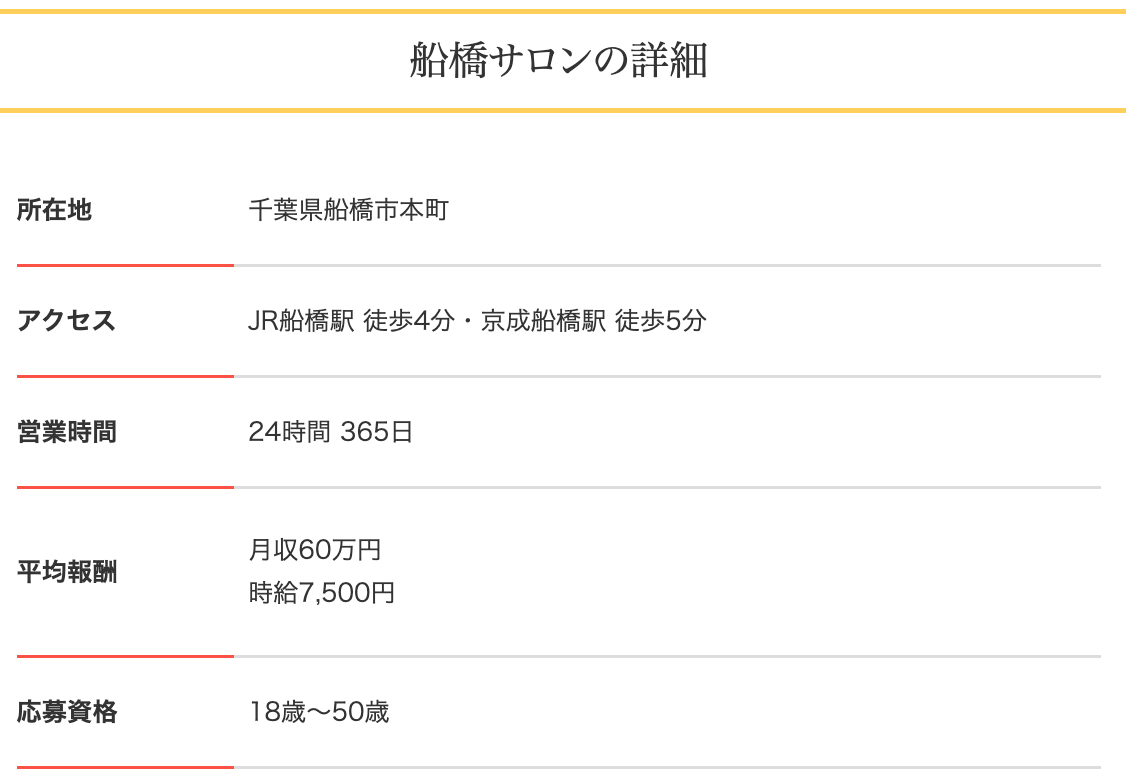The height and width of the screenshot is (780, 1126).
Task: Click the 18歳～50歳 age range text
Action: coord(319,712)
